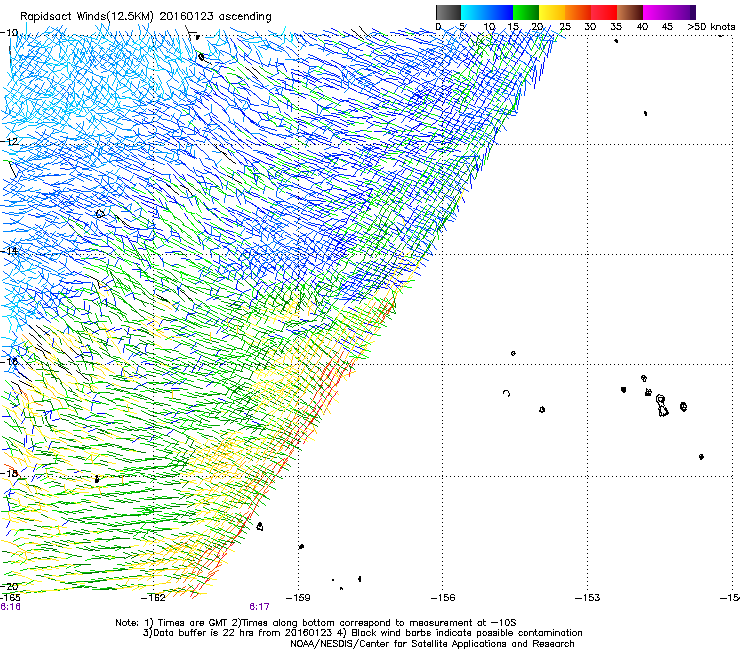740x650 pixels.
Task: Click the red 30-35 knots legend swatch
Action: tap(604, 12)
